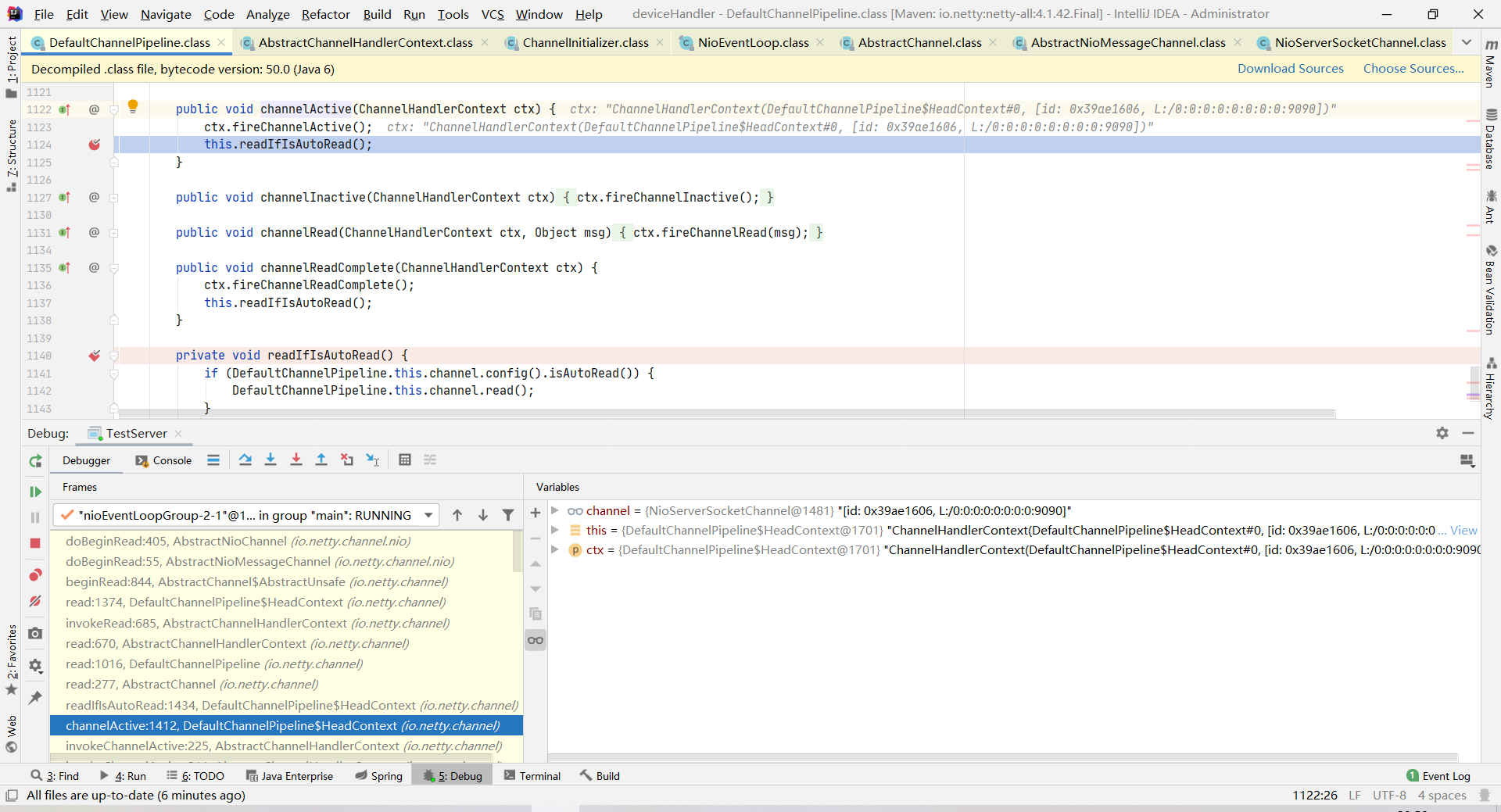Expand channelInactive method fold marker
This screenshot has height=812, width=1501.
[114, 198]
